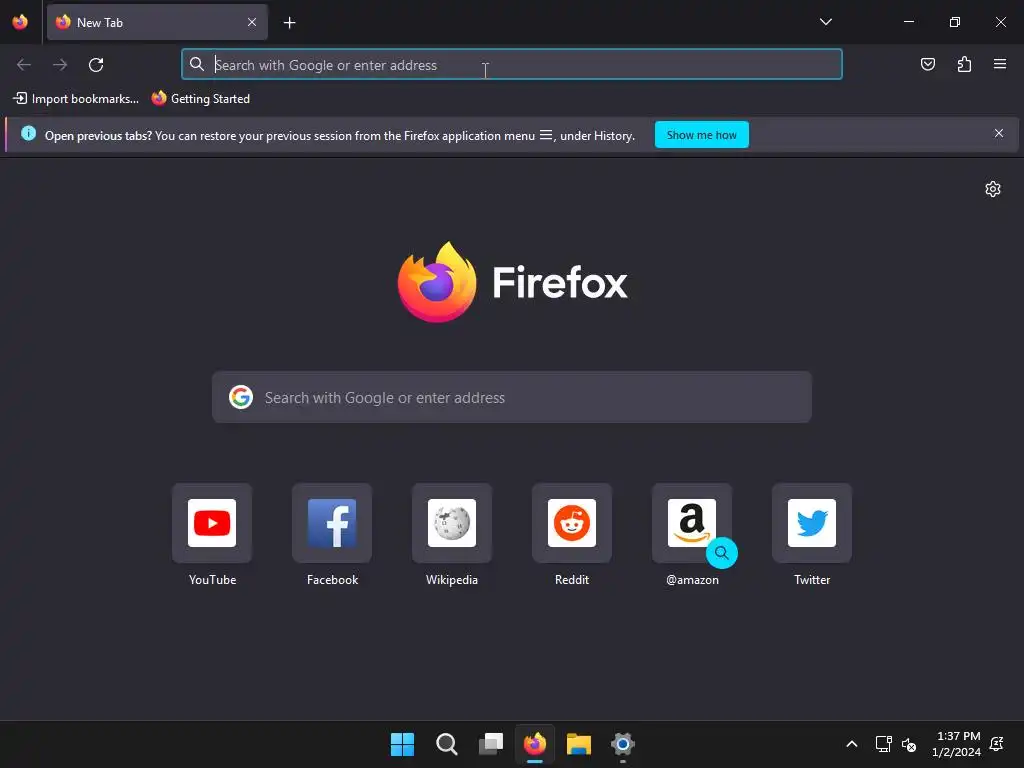Open taskbar Search magnifier
Viewport: 1024px width, 768px height.
(x=447, y=744)
